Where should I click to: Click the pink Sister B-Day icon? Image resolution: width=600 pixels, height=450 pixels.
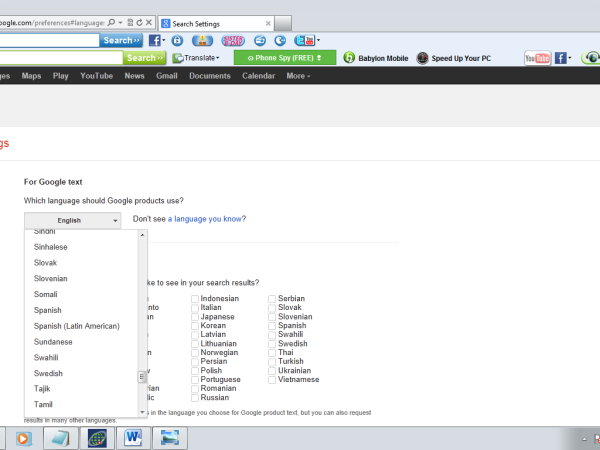tap(233, 40)
